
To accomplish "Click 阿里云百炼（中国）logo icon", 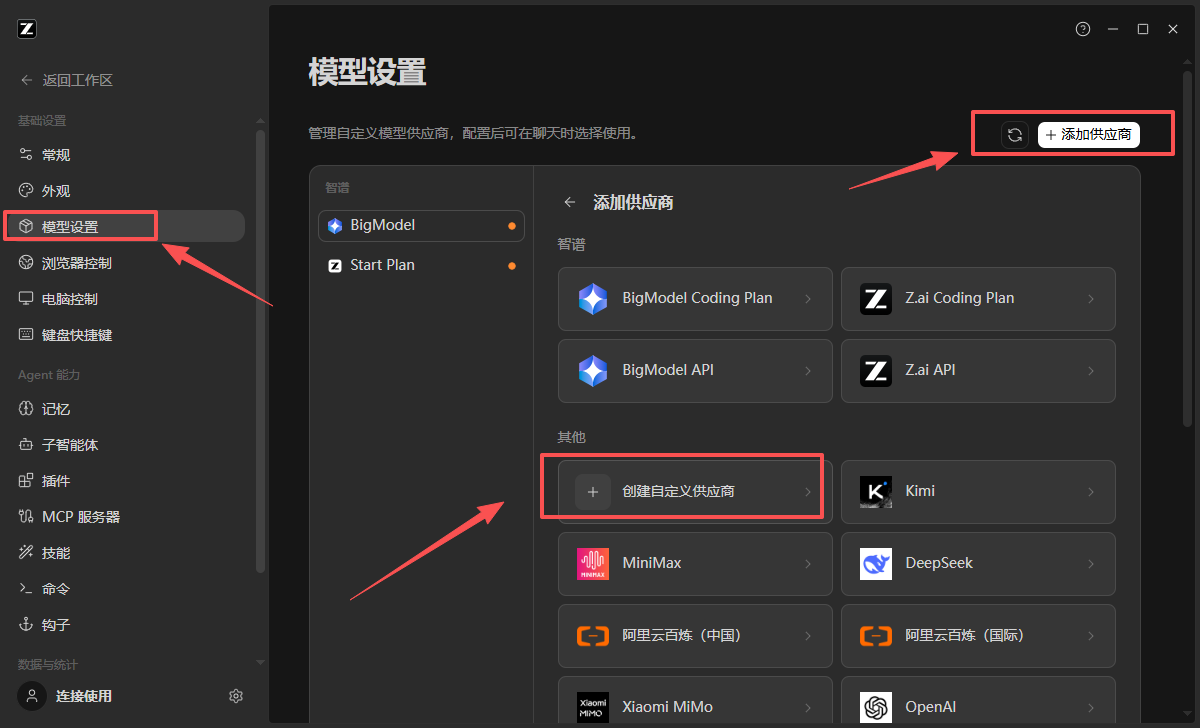I will coord(593,636).
